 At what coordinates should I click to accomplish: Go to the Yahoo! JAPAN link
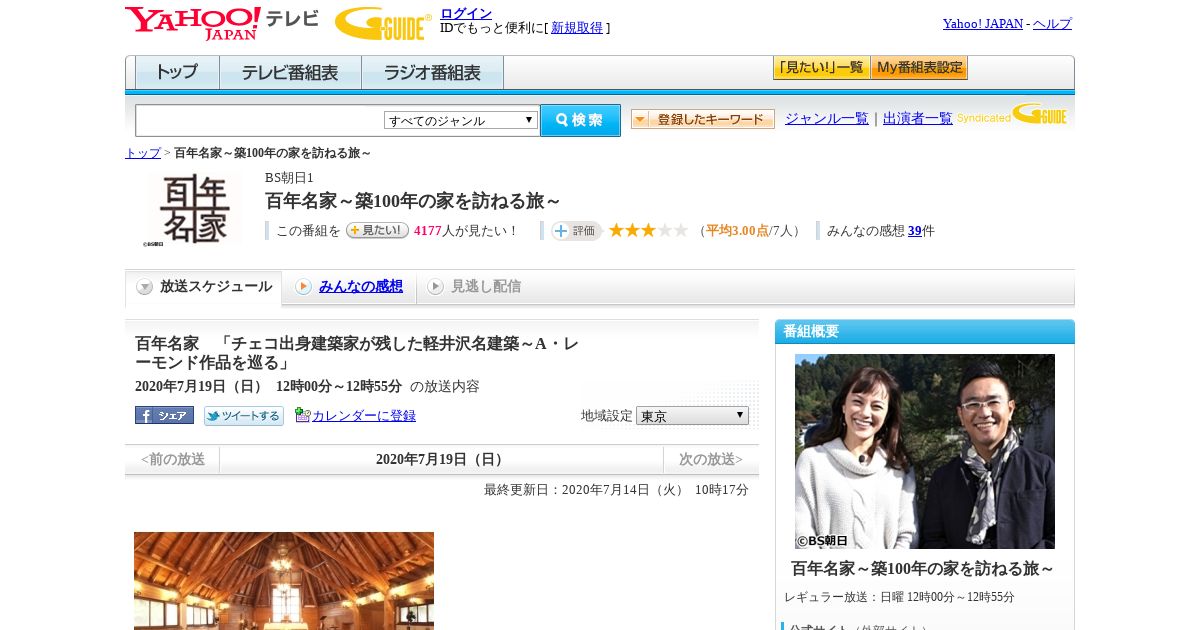pyautogui.click(x=982, y=23)
